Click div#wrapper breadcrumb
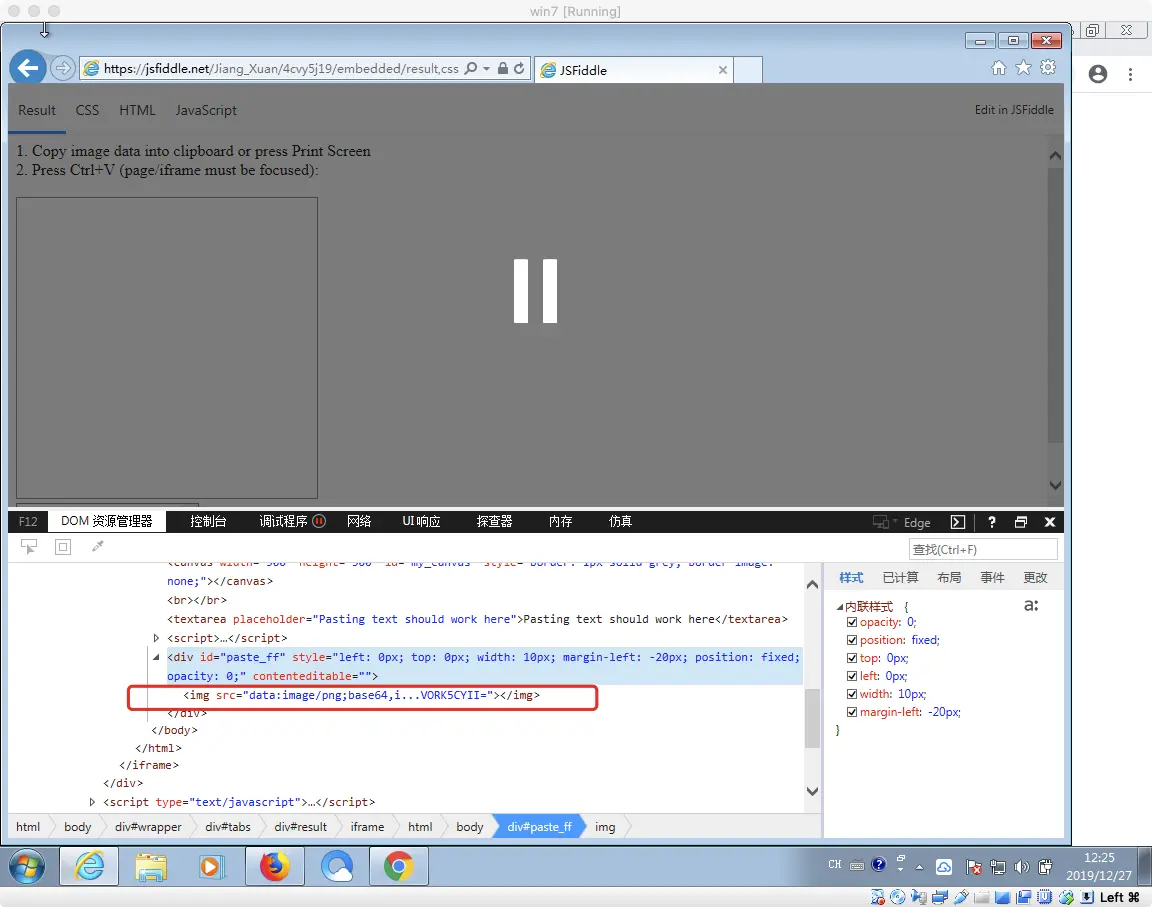This screenshot has width=1152, height=907. click(x=148, y=827)
